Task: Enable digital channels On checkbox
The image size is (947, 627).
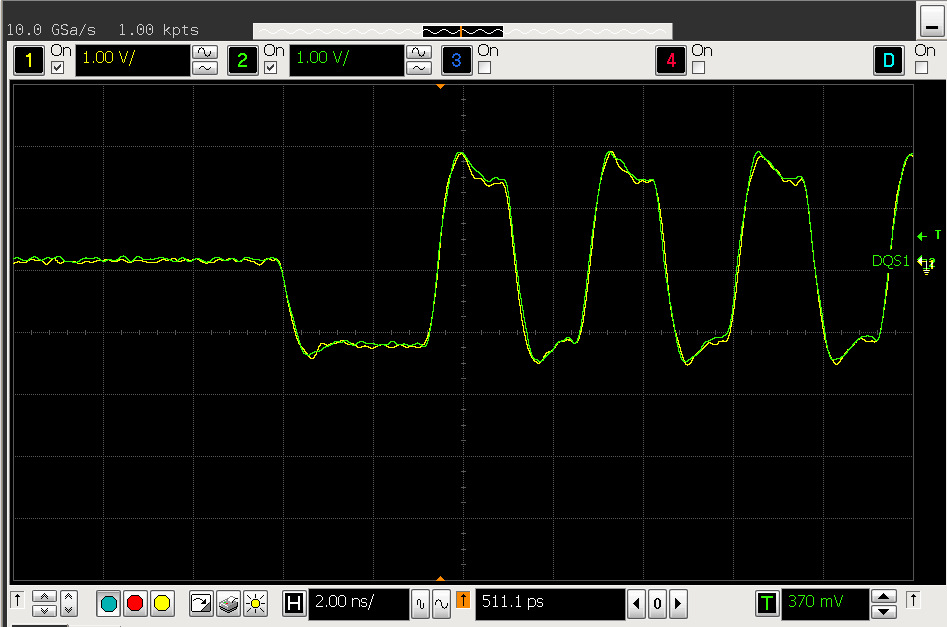Action: pyautogui.click(x=921, y=68)
